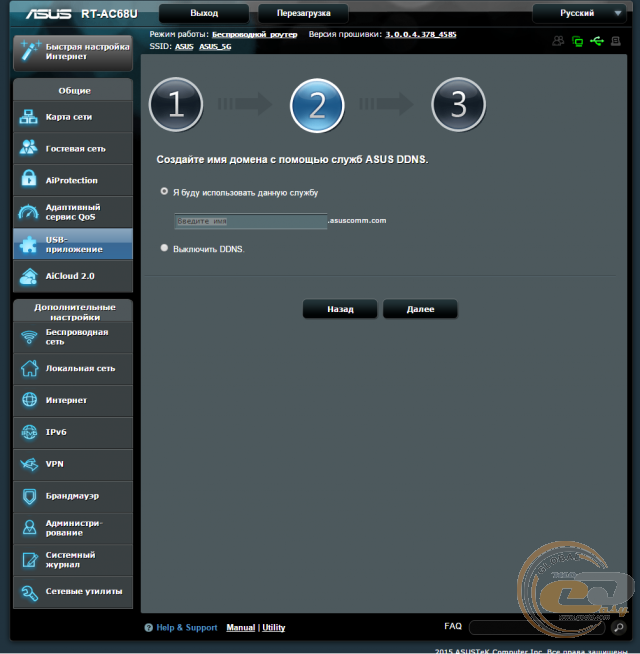Select 'Я буду использовать данную службу' radio button
The image size is (640, 654).
click(164, 191)
